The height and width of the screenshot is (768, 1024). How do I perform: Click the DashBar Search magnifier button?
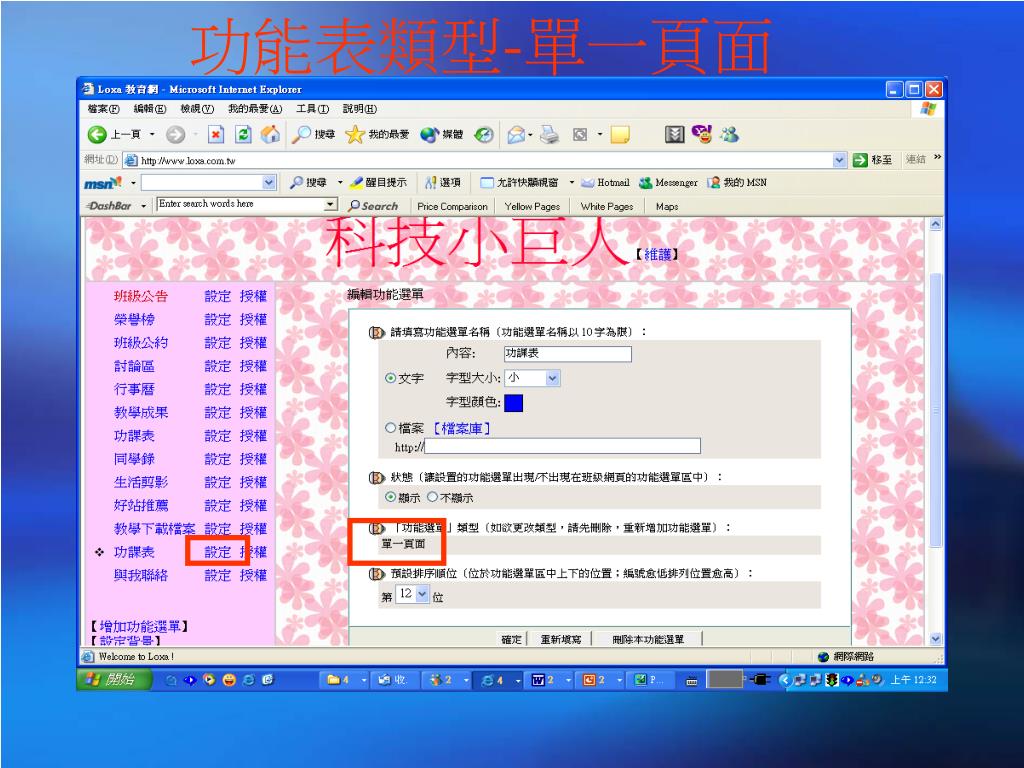click(373, 206)
